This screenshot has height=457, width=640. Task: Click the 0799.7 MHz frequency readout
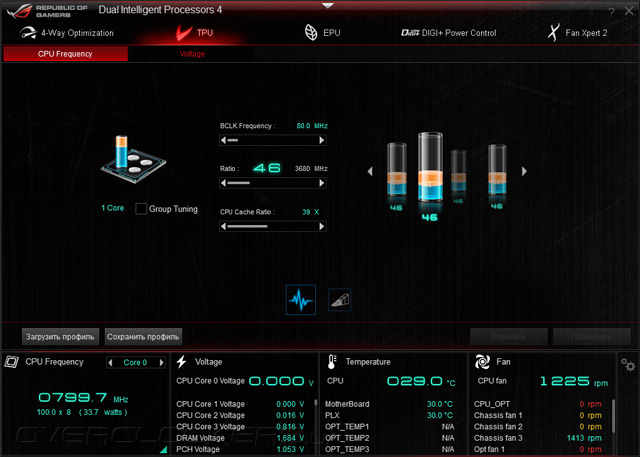(83, 397)
